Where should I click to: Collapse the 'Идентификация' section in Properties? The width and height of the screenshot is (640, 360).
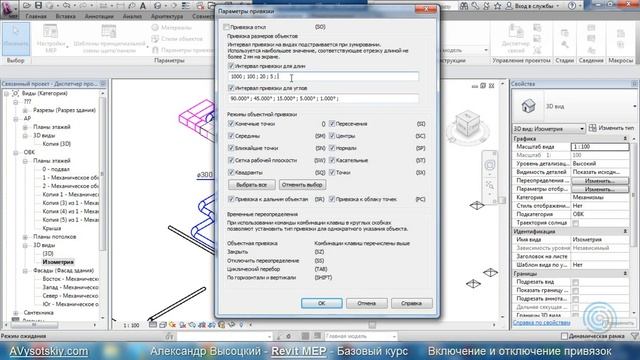(625, 231)
